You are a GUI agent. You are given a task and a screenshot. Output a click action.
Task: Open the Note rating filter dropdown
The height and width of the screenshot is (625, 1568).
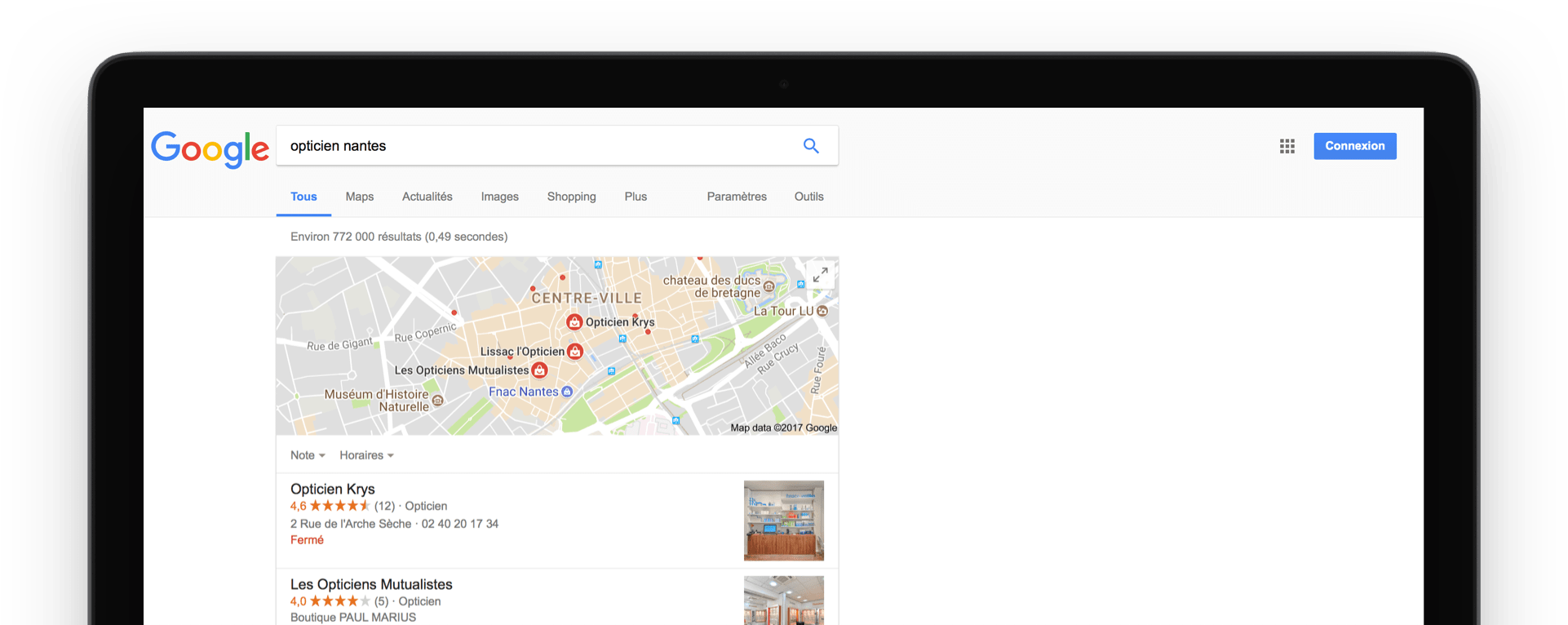[308, 455]
